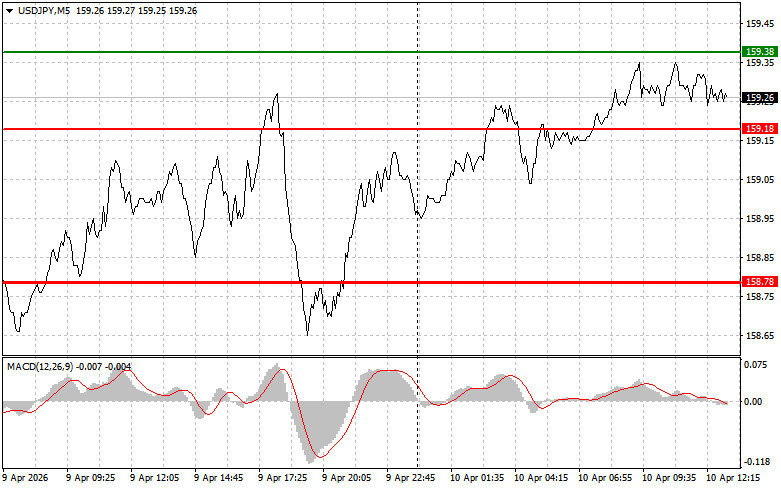The height and width of the screenshot is (489, 781).
Task: Pick the vertical dashed day-separator line
Action: (417, 234)
